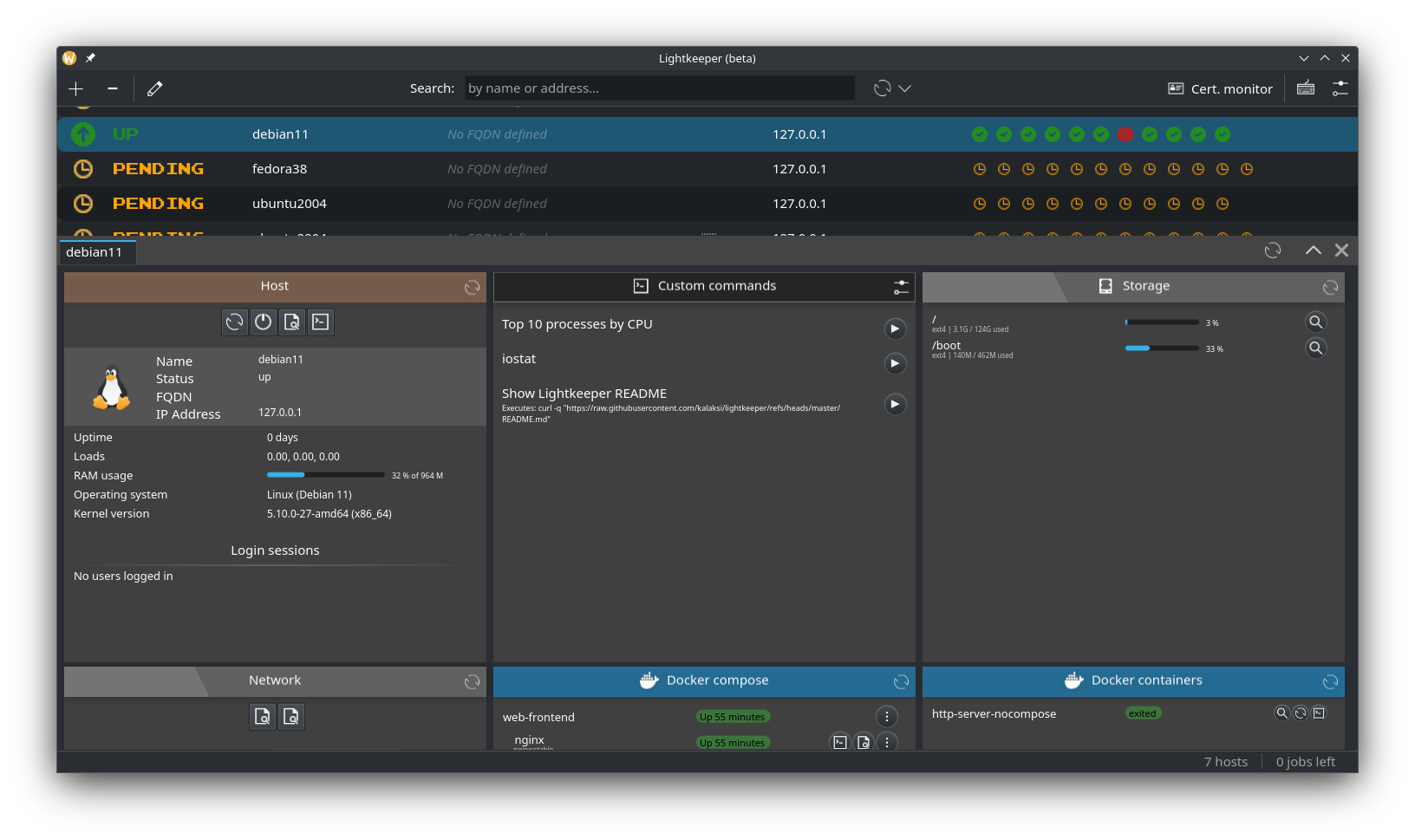View logs for nginx service
Image resolution: width=1415 pixels, height=840 pixels.
click(864, 742)
